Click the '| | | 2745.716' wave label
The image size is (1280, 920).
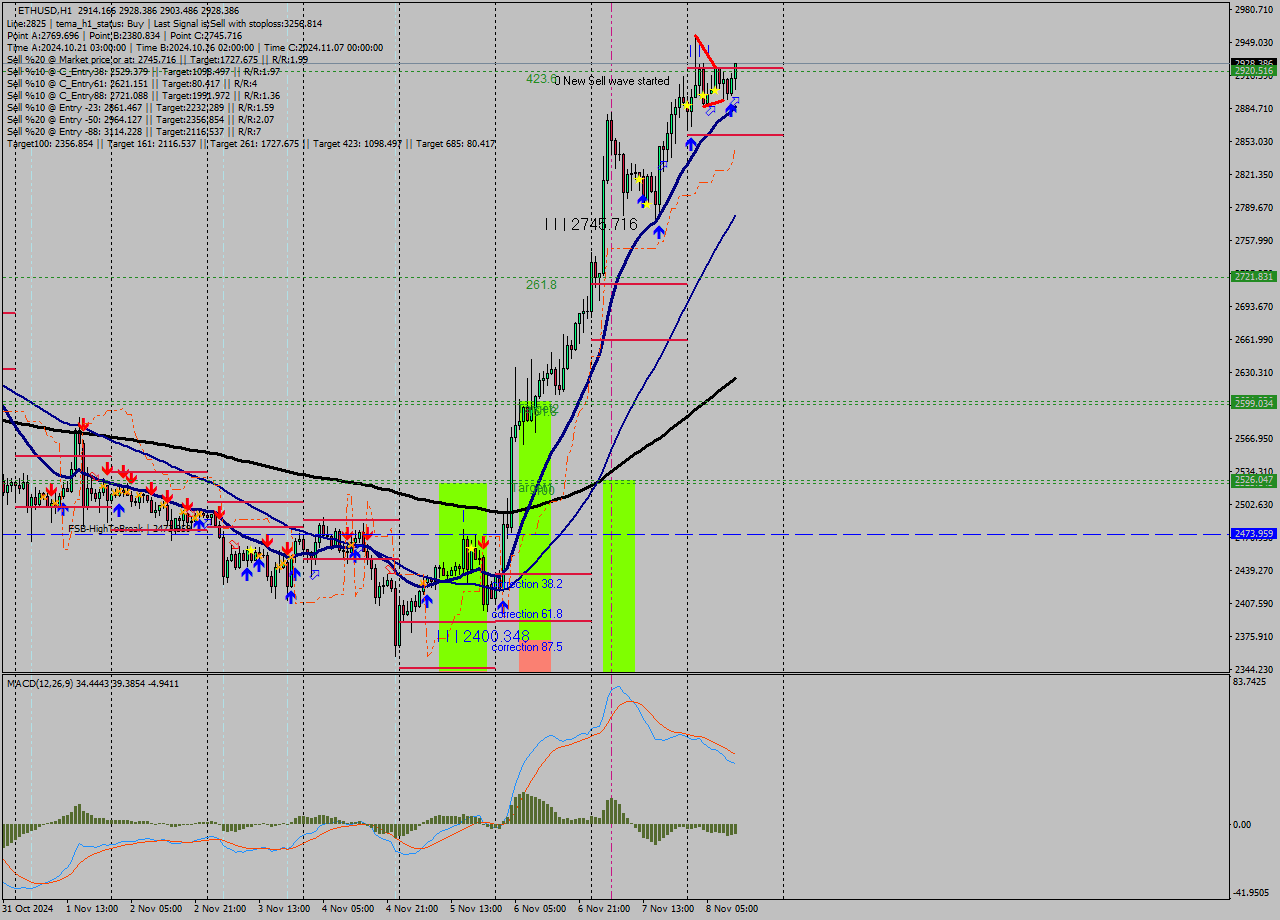[x=591, y=224]
